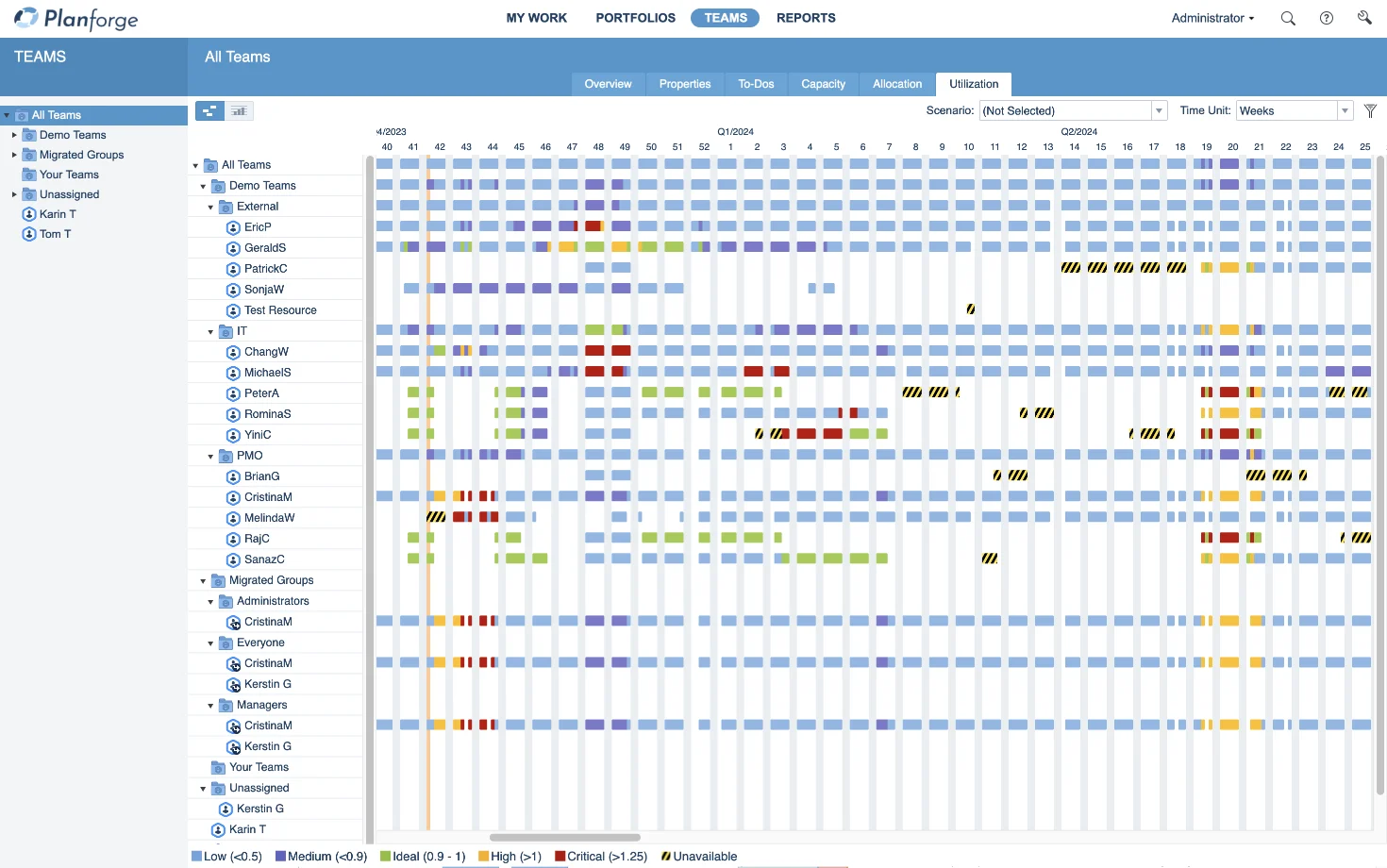Image resolution: width=1387 pixels, height=868 pixels.
Task: Click the Migrated Groups folder icon in sidebar
Action: pyautogui.click(x=29, y=155)
